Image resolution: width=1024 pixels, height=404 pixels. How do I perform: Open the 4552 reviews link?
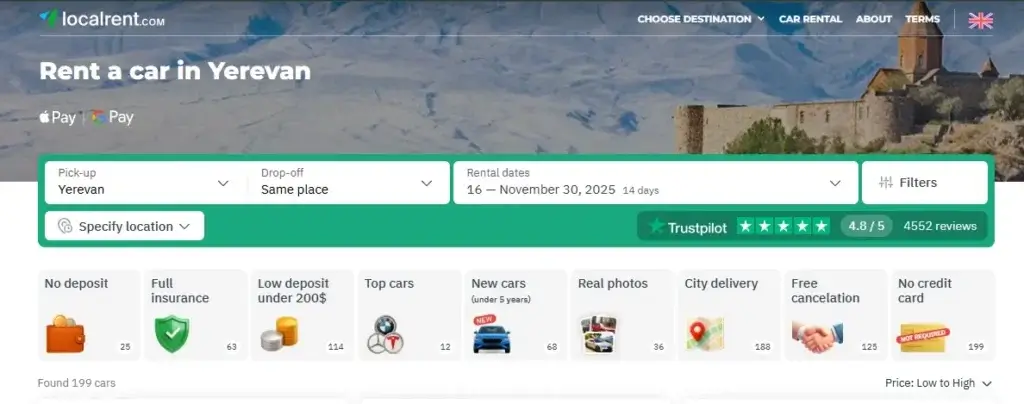pyautogui.click(x=940, y=226)
